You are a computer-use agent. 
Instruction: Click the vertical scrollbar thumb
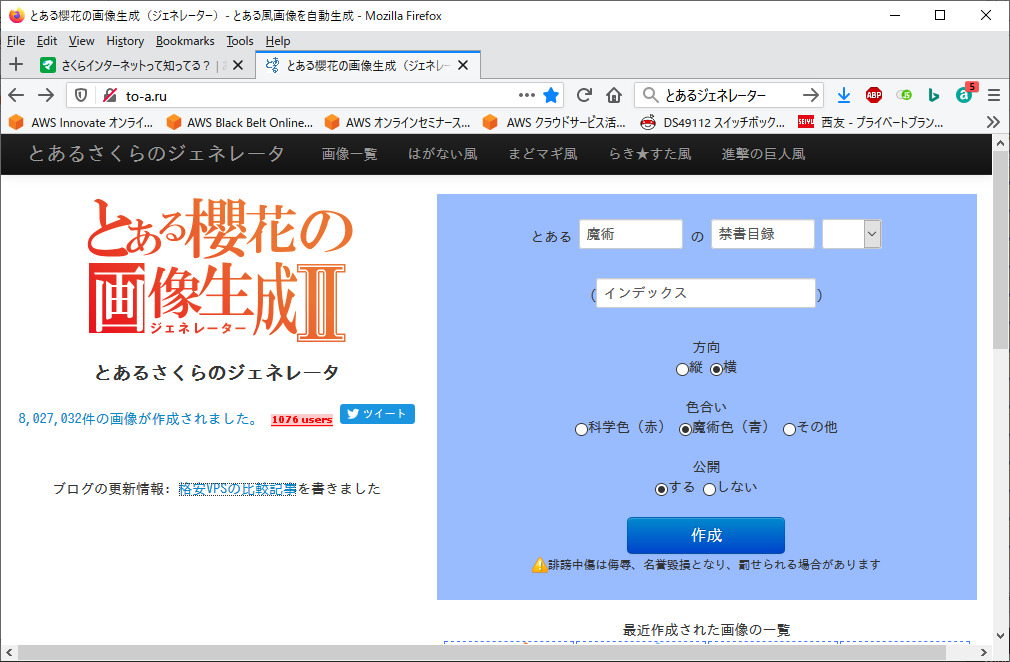[x=1000, y=250]
